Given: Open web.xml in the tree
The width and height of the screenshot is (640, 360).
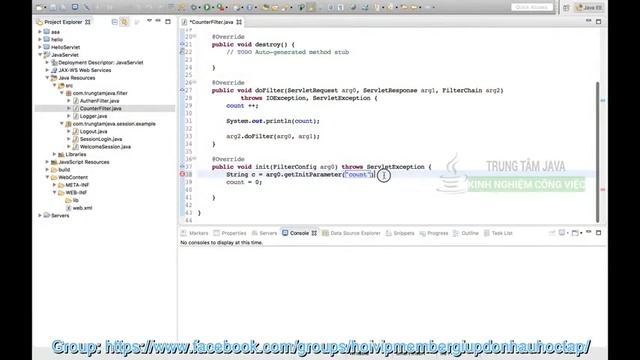Looking at the screenshot, I should tap(82, 208).
